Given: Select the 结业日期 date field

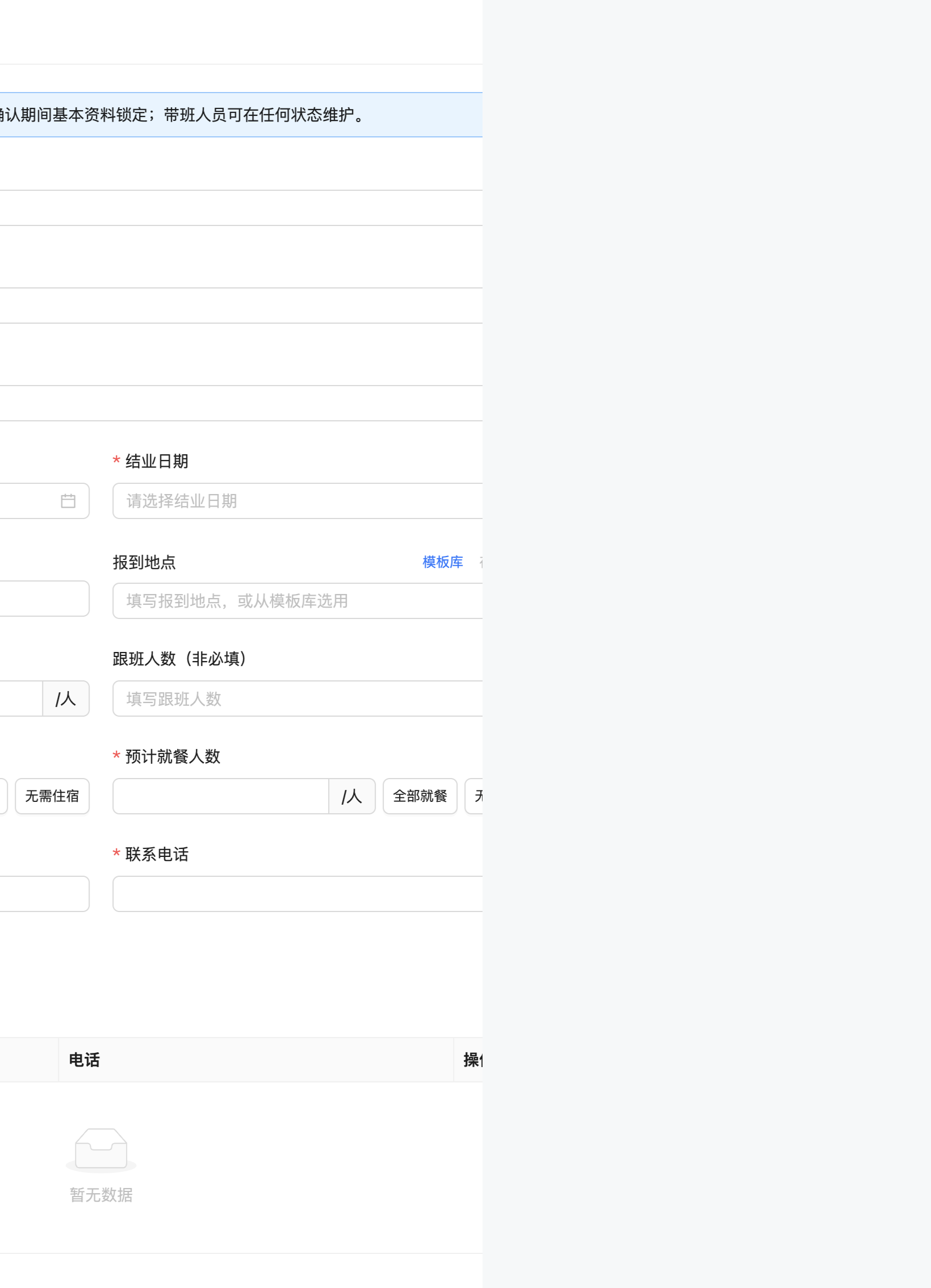Looking at the screenshot, I should tap(297, 501).
